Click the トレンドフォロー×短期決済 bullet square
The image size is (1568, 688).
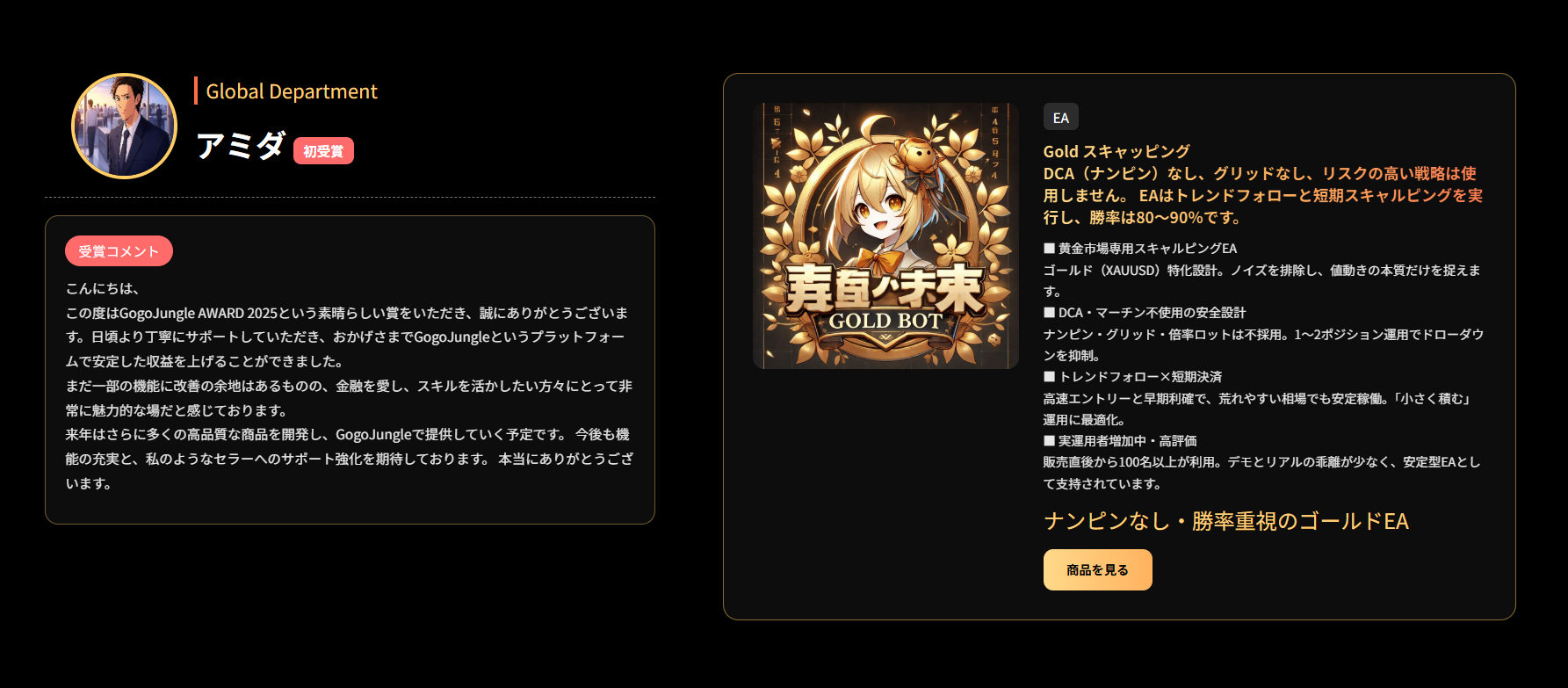coord(1049,376)
